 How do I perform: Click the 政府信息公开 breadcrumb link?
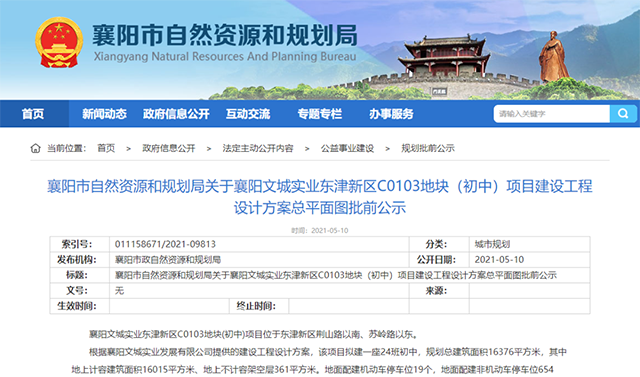pyautogui.click(x=169, y=148)
